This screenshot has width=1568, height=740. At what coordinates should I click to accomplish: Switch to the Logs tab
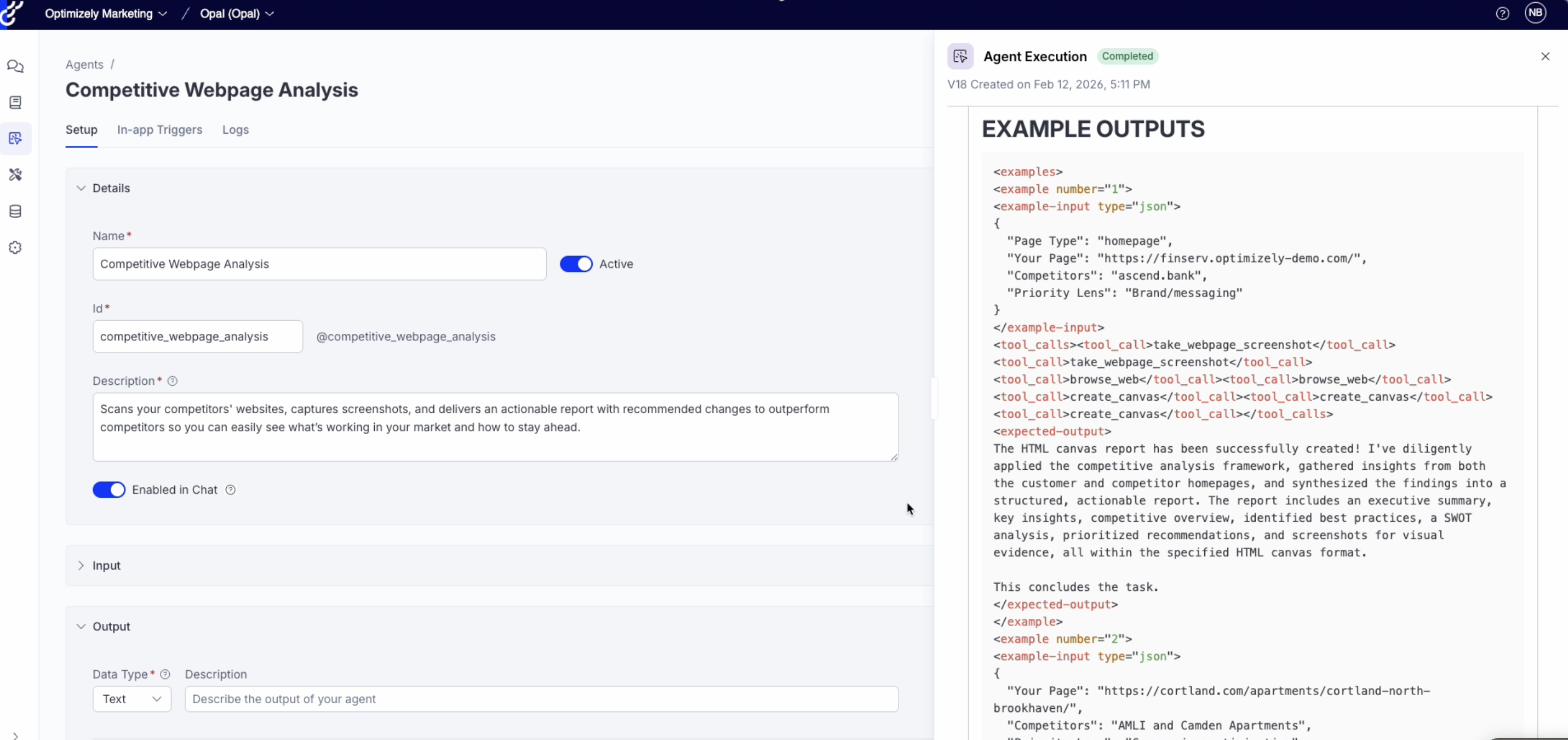235,130
